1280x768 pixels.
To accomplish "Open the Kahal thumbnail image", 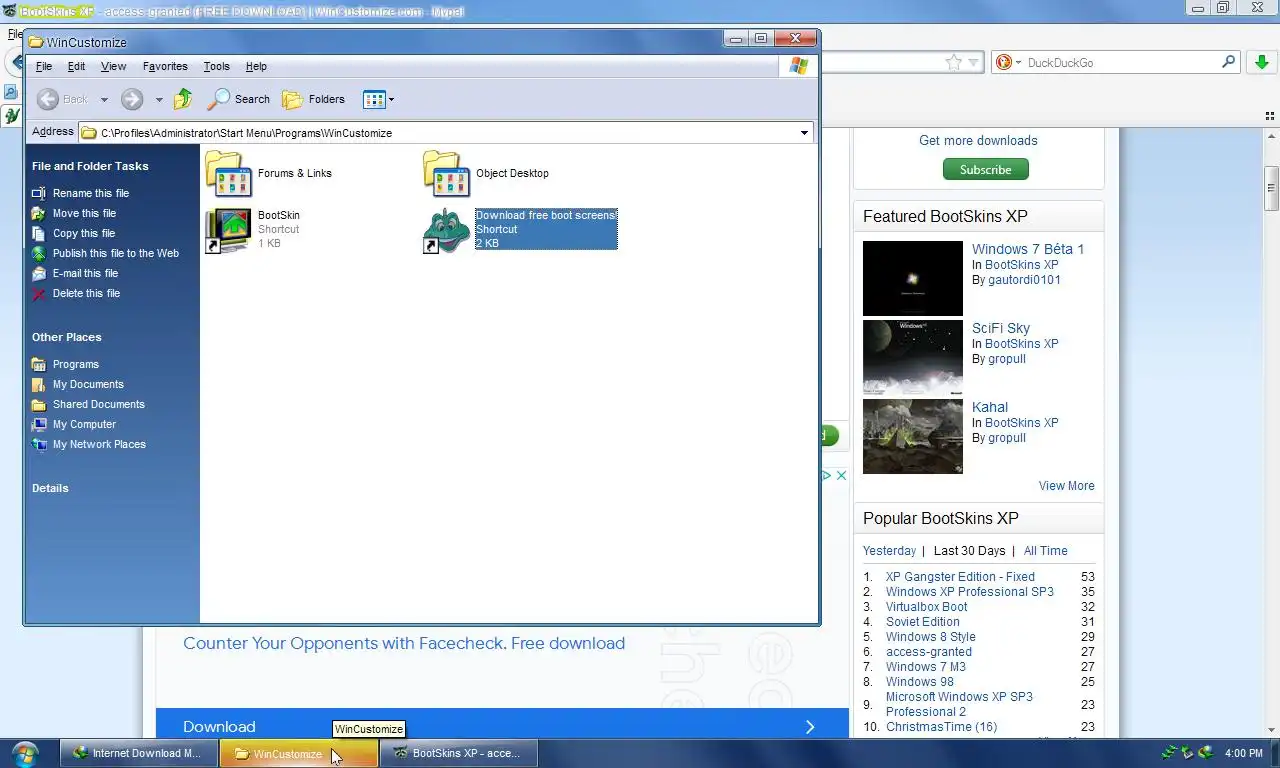I will click(x=913, y=436).
